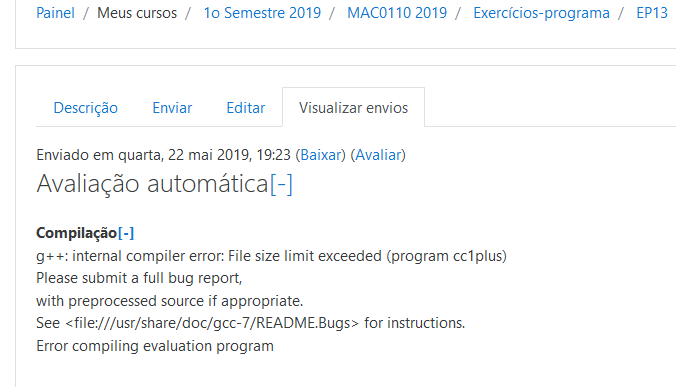
Task: Click the g++ internal compiler error line
Action: [272, 256]
